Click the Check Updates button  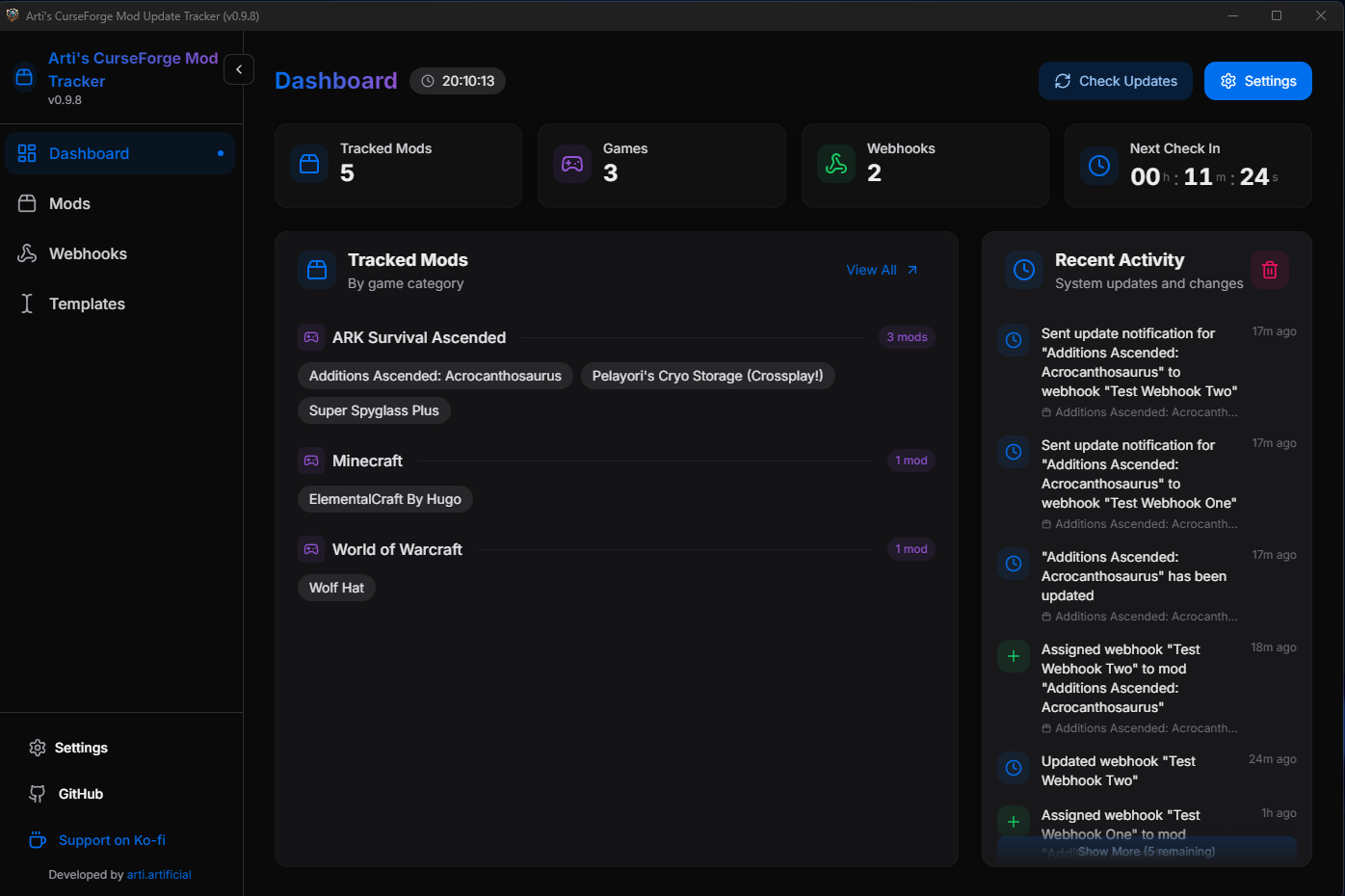(x=1116, y=81)
